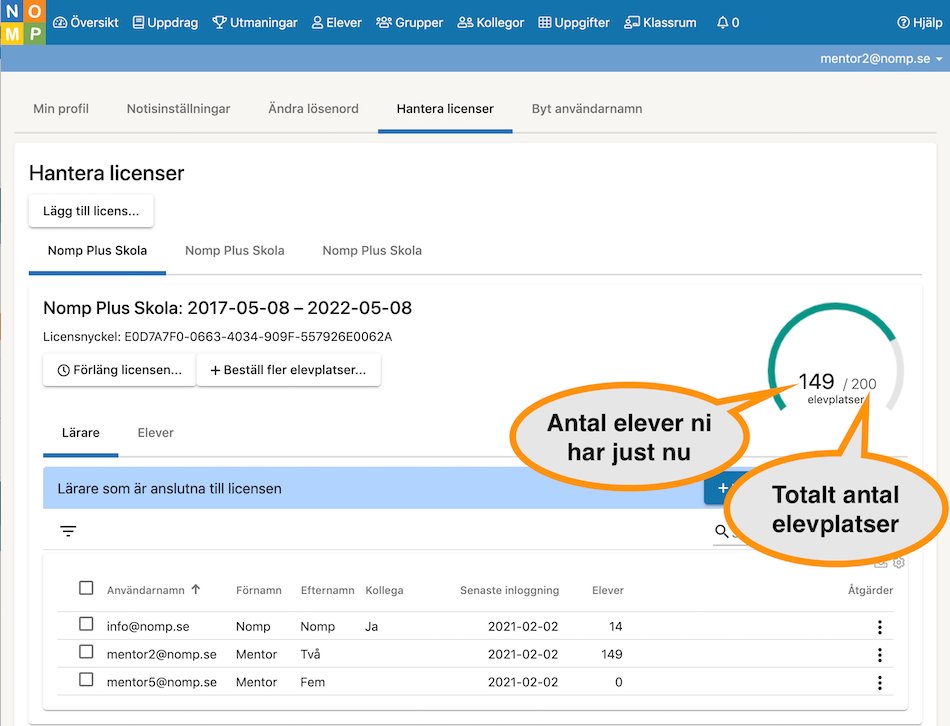The width and height of the screenshot is (950, 726).
Task: Click Beställ fler elevplatser... button
Action: 288,370
